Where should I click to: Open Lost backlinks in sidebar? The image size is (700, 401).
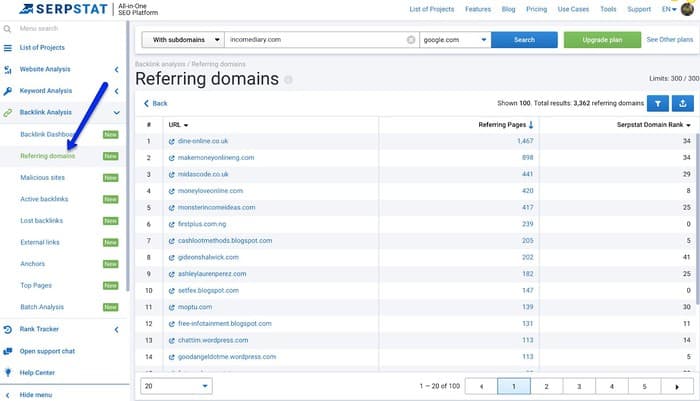42,221
